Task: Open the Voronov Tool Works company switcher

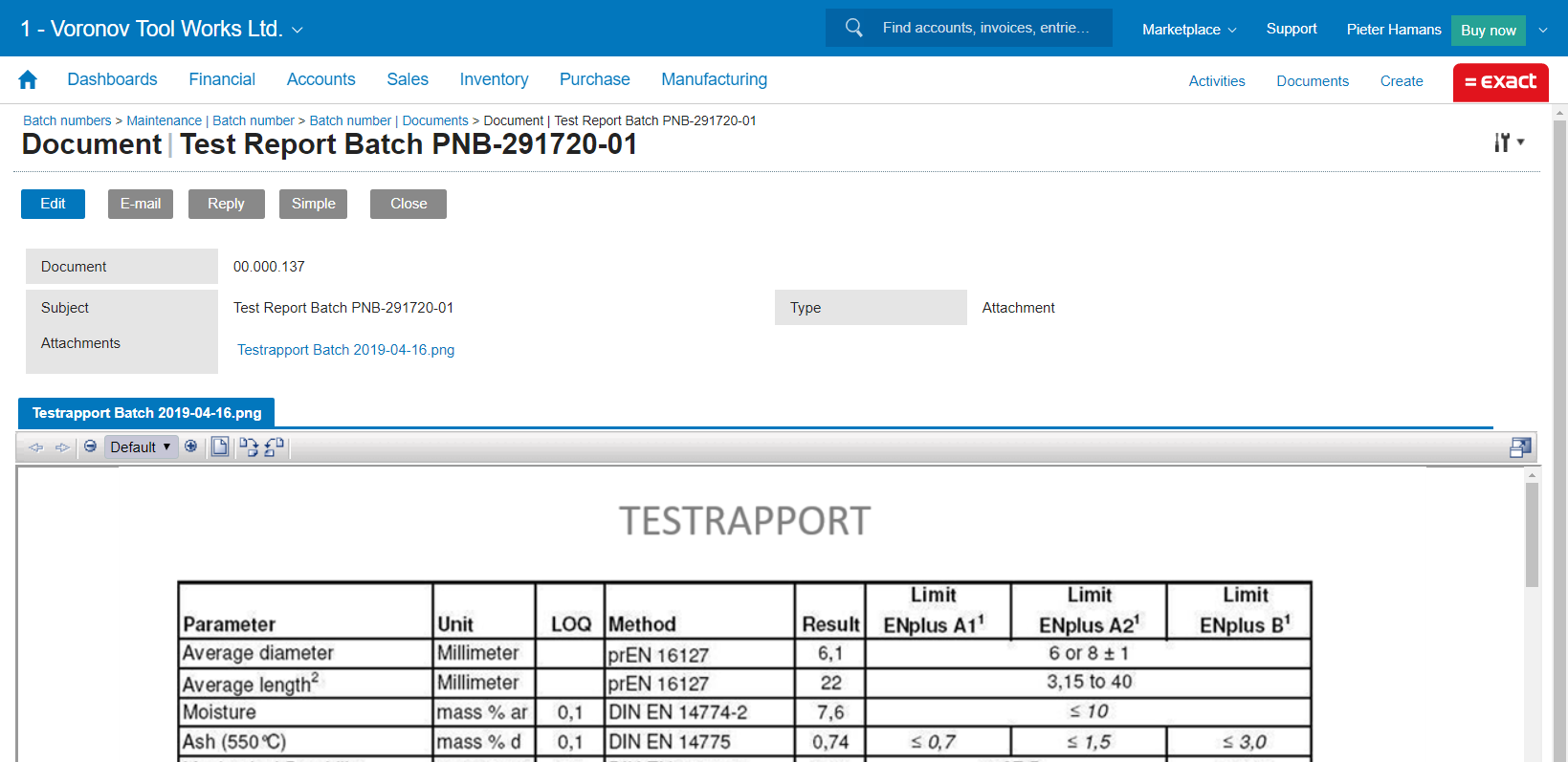Action: (162, 29)
